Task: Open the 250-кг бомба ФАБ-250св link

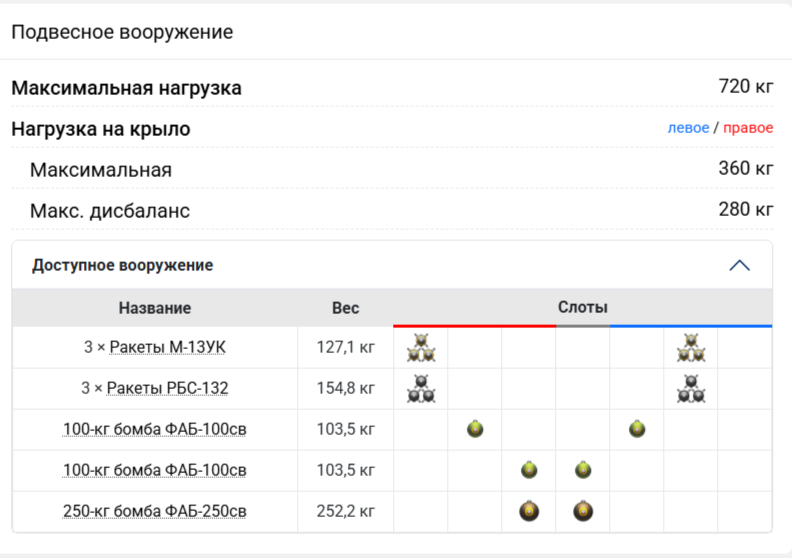Action: [x=155, y=512]
